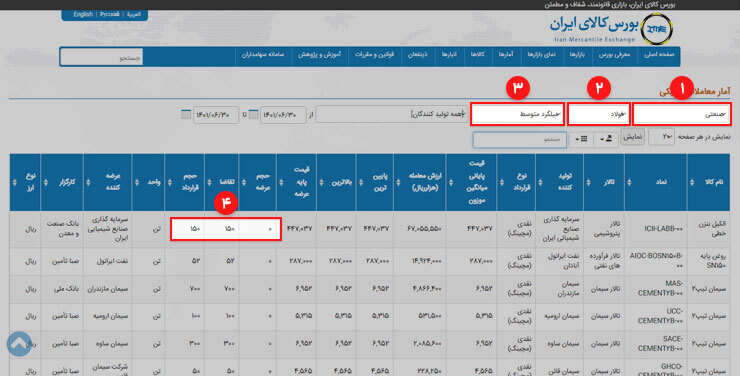Open the export dropdown next to نمایش

coord(606,139)
